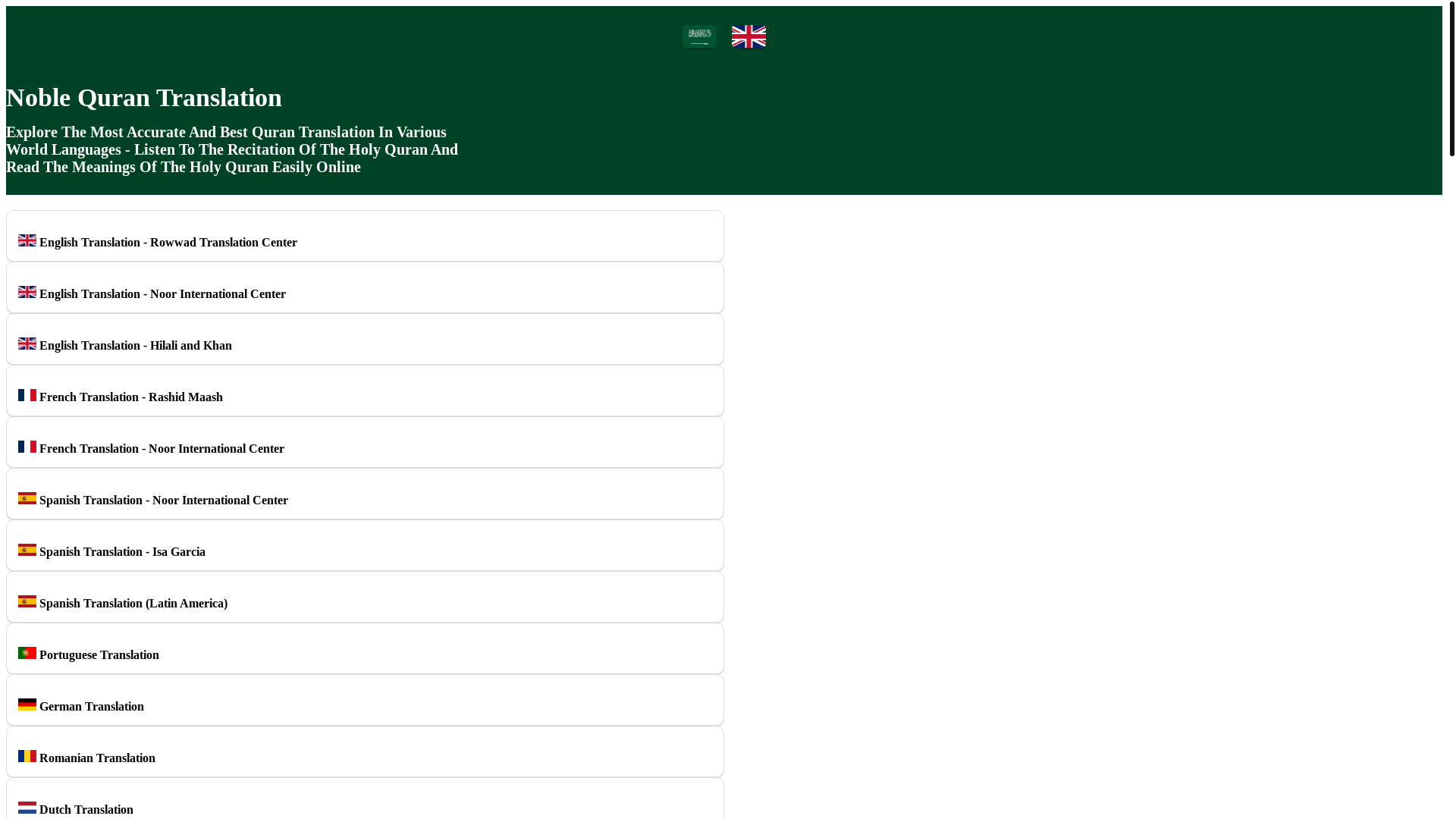The width and height of the screenshot is (1456, 819).
Task: Click French flag beside French Noor International Center
Action: pos(27,447)
